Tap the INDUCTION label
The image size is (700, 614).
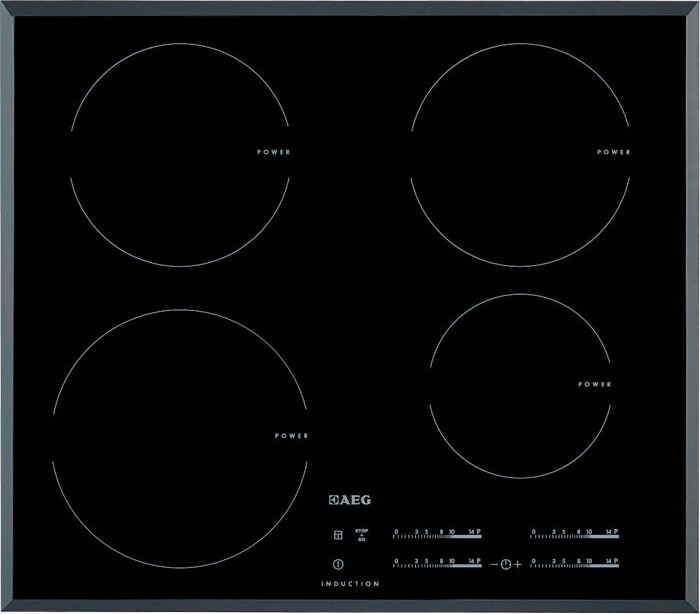click(350, 584)
